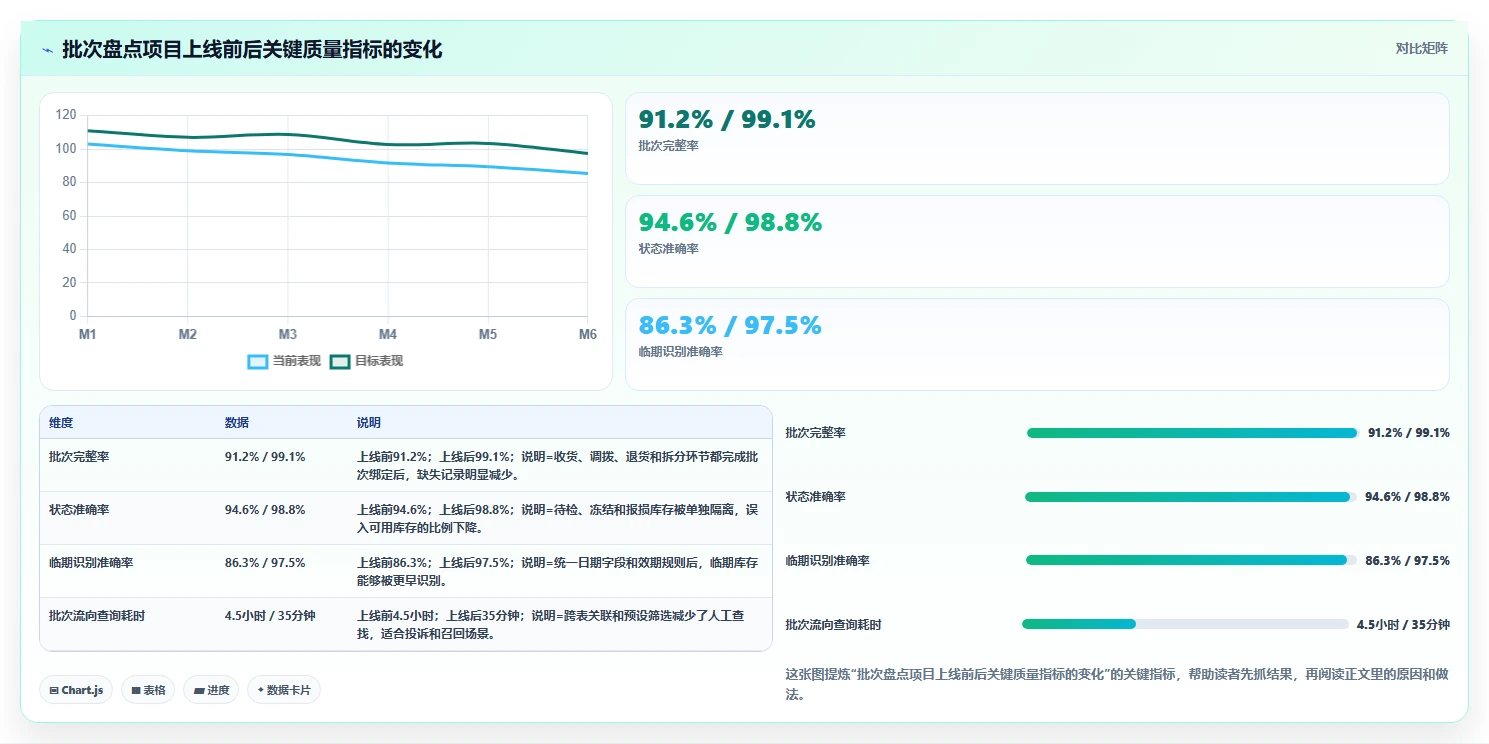Click the 维度 column header

pos(61,423)
